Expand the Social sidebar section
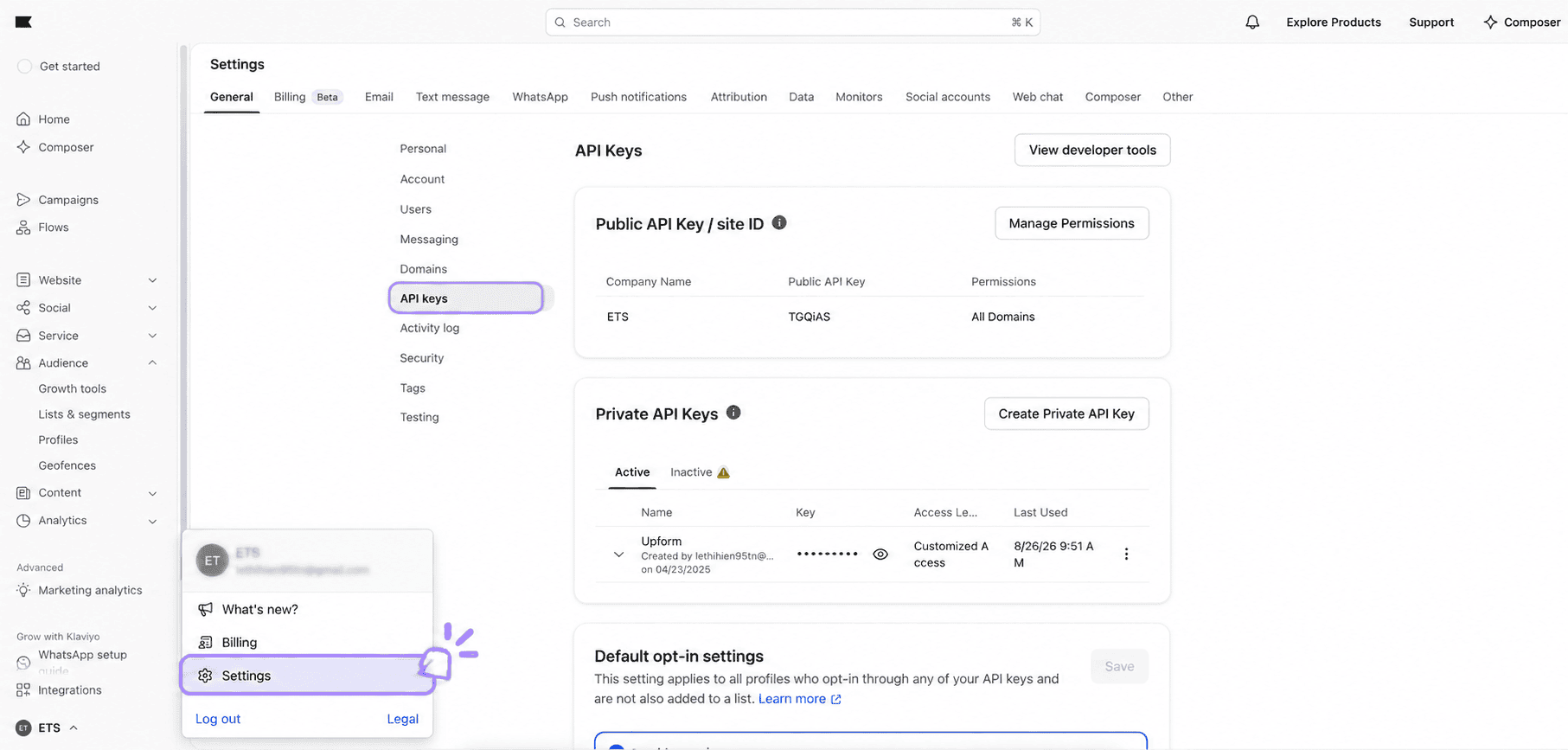This screenshot has width=1568, height=750. pos(152,308)
